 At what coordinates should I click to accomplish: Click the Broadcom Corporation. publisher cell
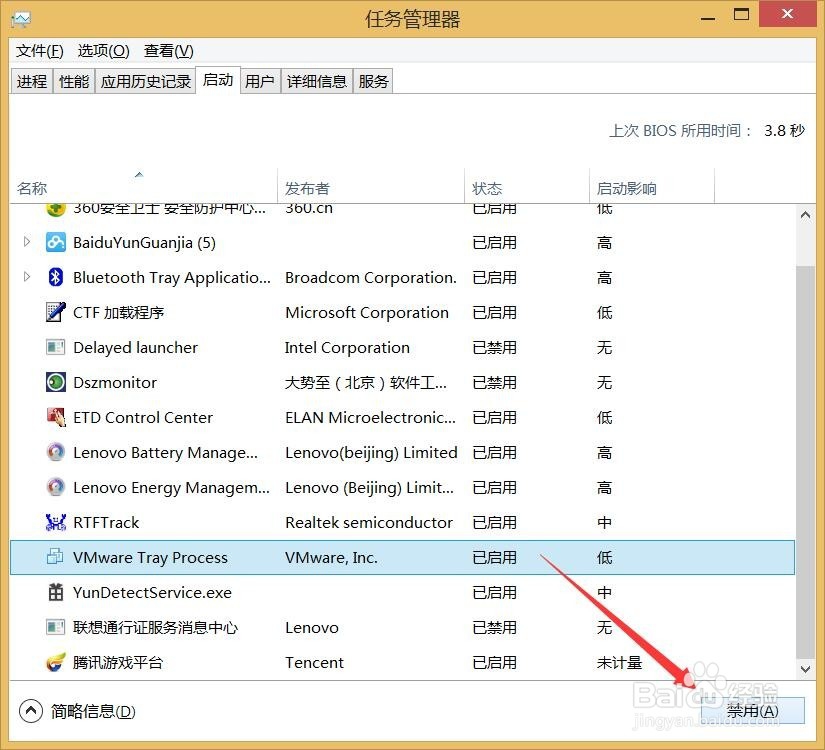[371, 277]
